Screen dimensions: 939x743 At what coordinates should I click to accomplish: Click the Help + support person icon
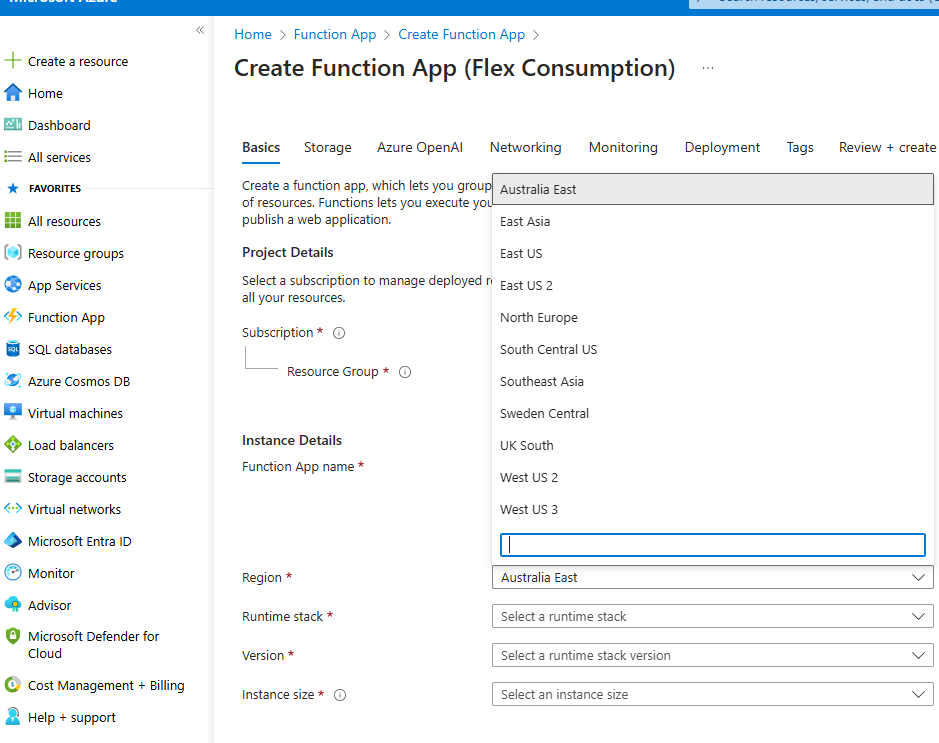pos(13,717)
